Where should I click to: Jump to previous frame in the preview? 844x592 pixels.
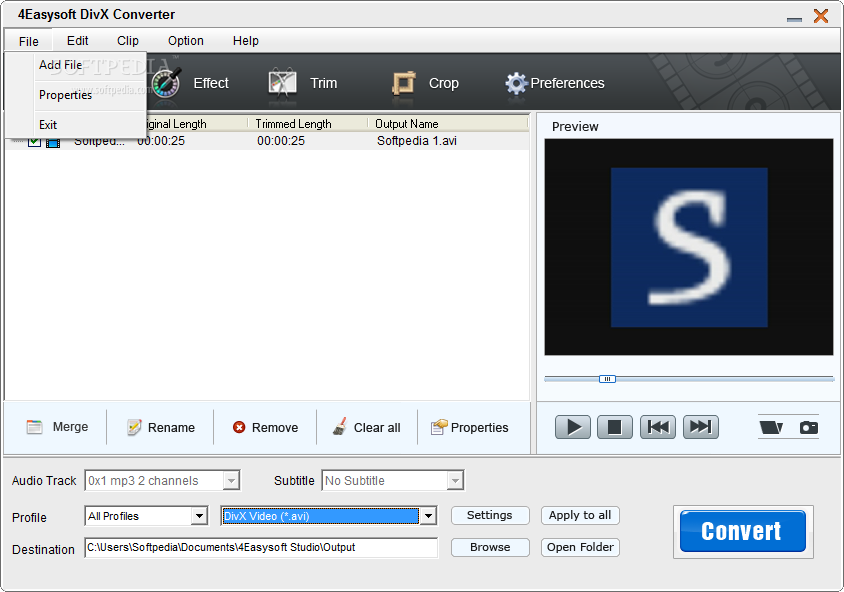[658, 427]
